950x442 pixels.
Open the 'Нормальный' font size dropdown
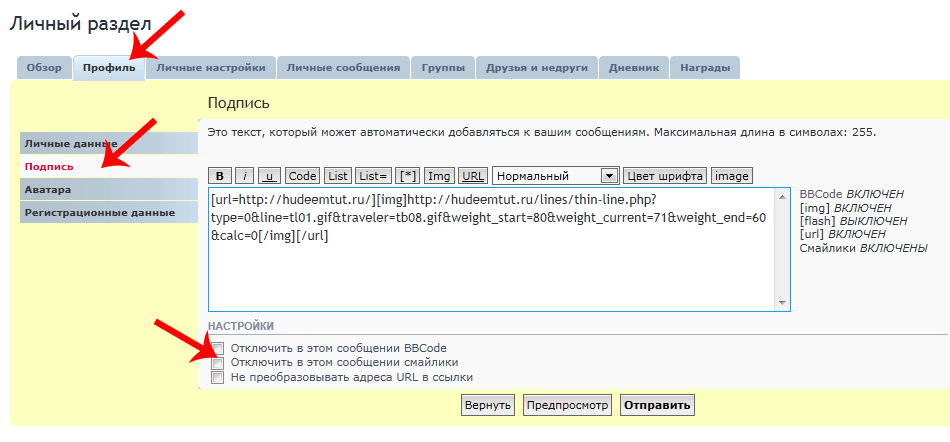556,176
